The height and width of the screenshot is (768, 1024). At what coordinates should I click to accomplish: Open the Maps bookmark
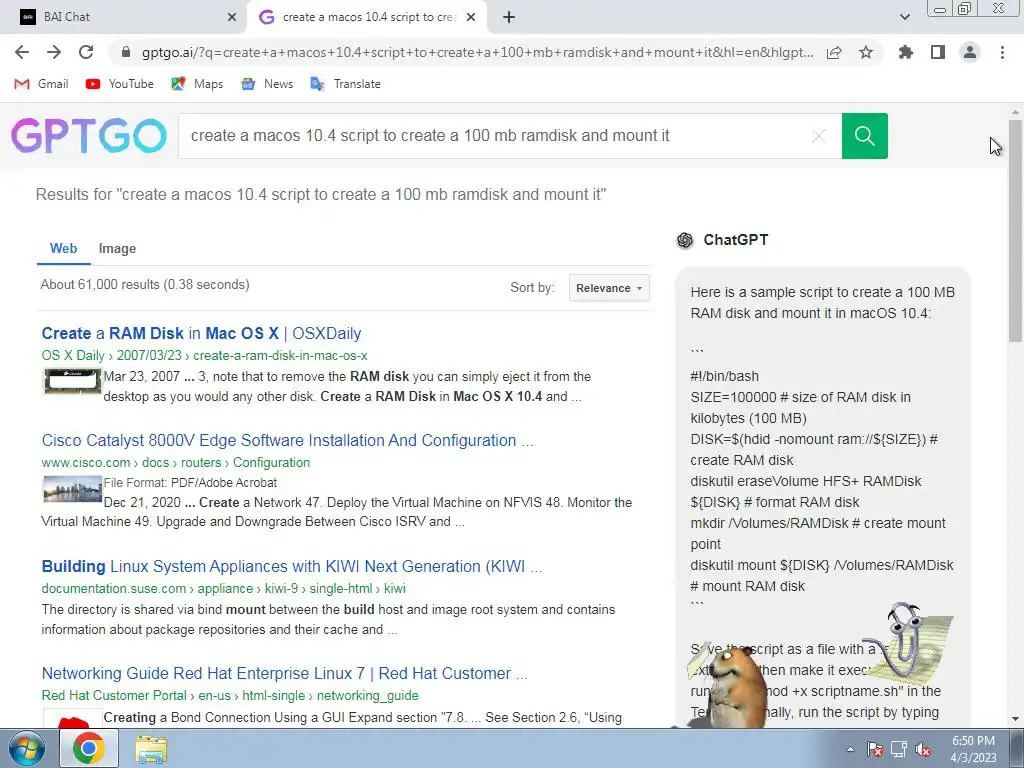point(197,84)
